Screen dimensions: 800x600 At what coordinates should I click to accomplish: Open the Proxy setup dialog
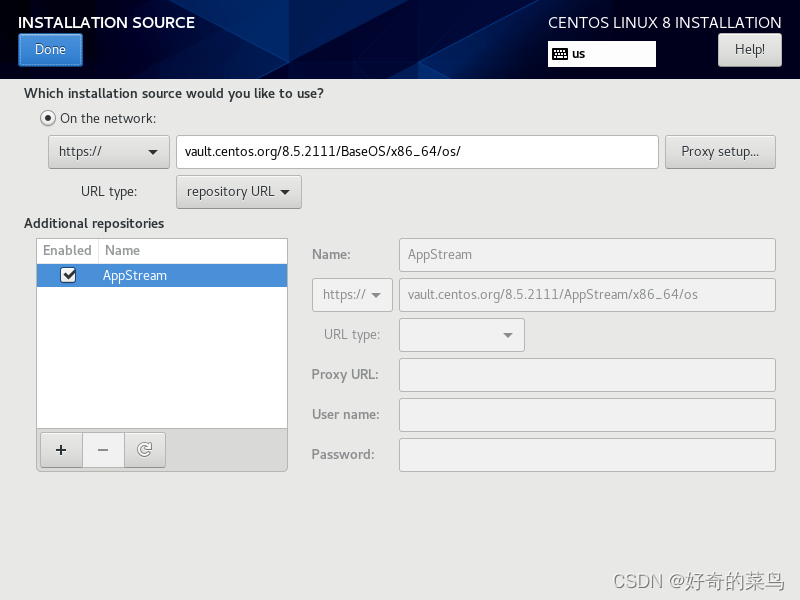point(720,152)
